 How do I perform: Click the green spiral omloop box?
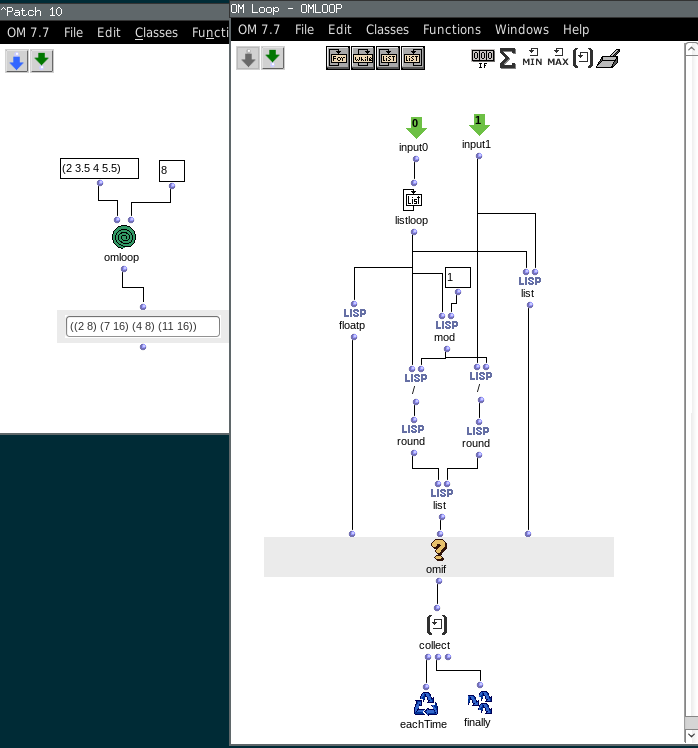(124, 237)
